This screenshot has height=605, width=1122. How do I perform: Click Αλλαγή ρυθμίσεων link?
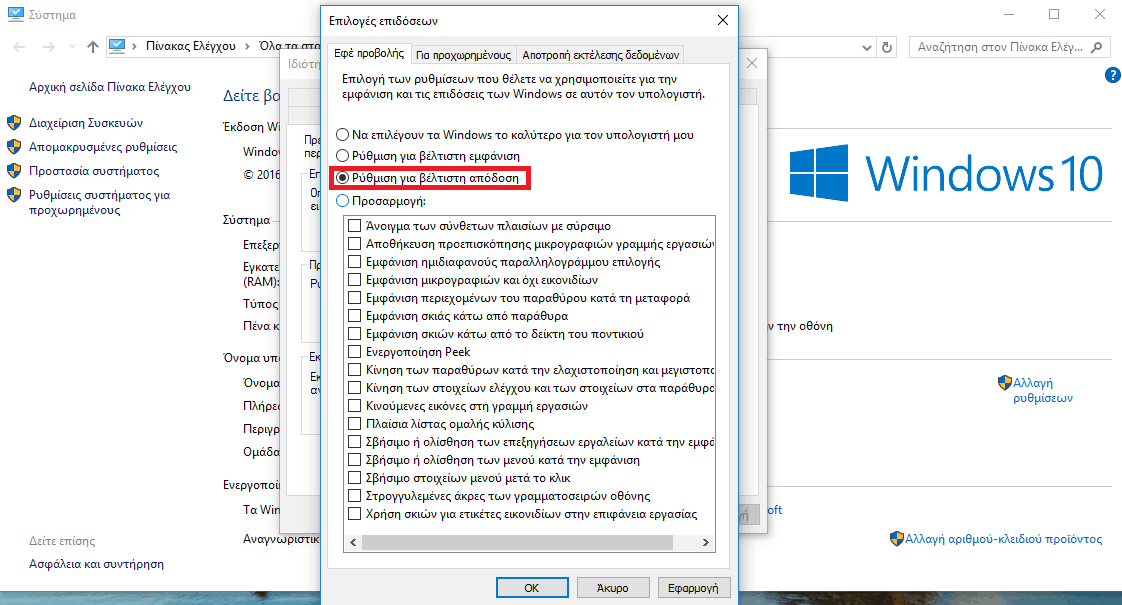pos(1043,390)
